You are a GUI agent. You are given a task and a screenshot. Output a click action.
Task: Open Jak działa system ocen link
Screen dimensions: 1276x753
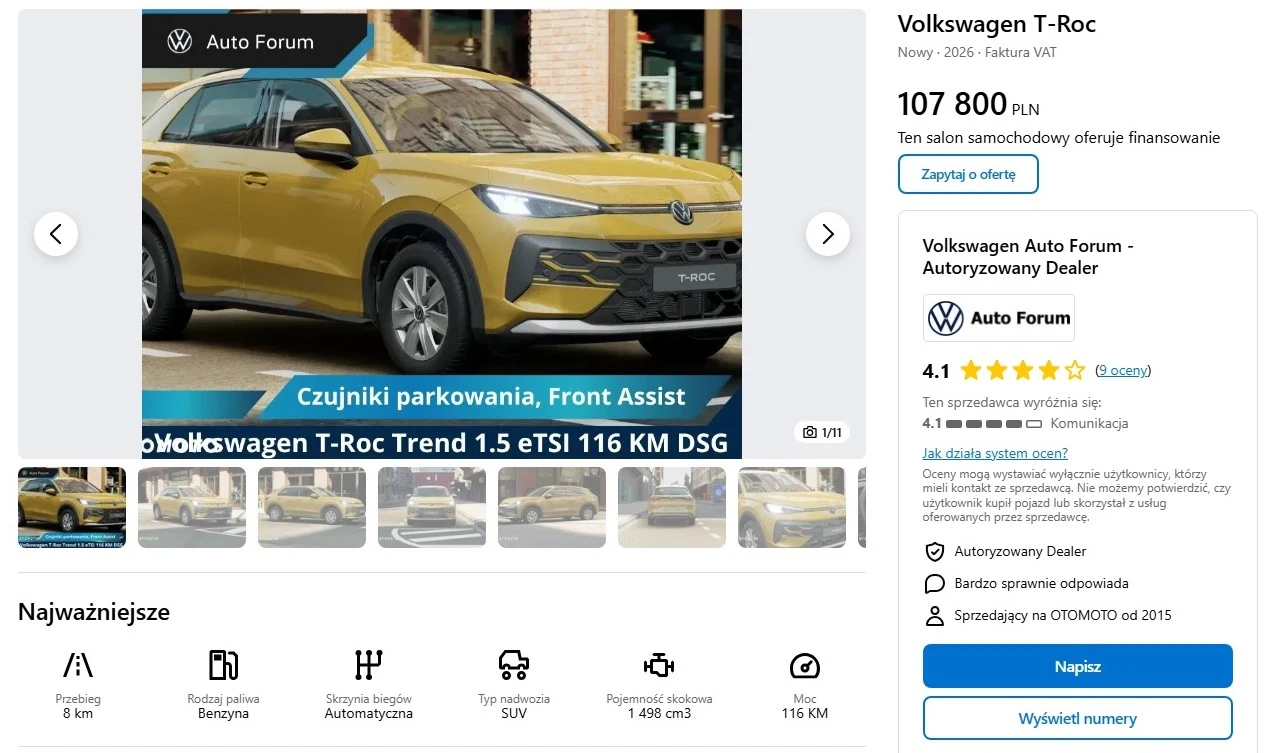(995, 453)
